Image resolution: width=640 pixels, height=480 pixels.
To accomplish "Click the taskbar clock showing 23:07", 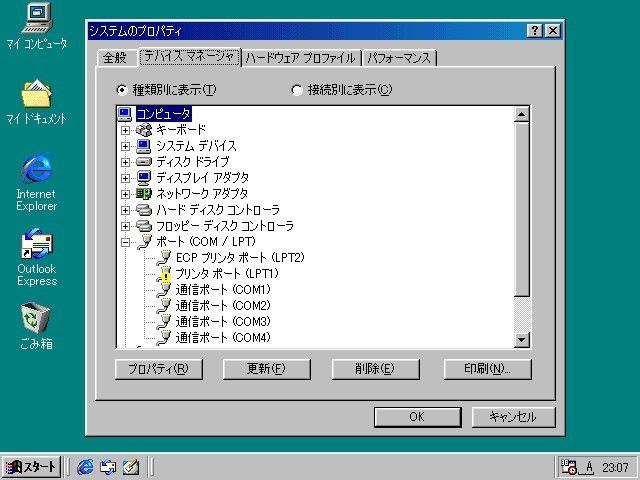I will click(615, 467).
